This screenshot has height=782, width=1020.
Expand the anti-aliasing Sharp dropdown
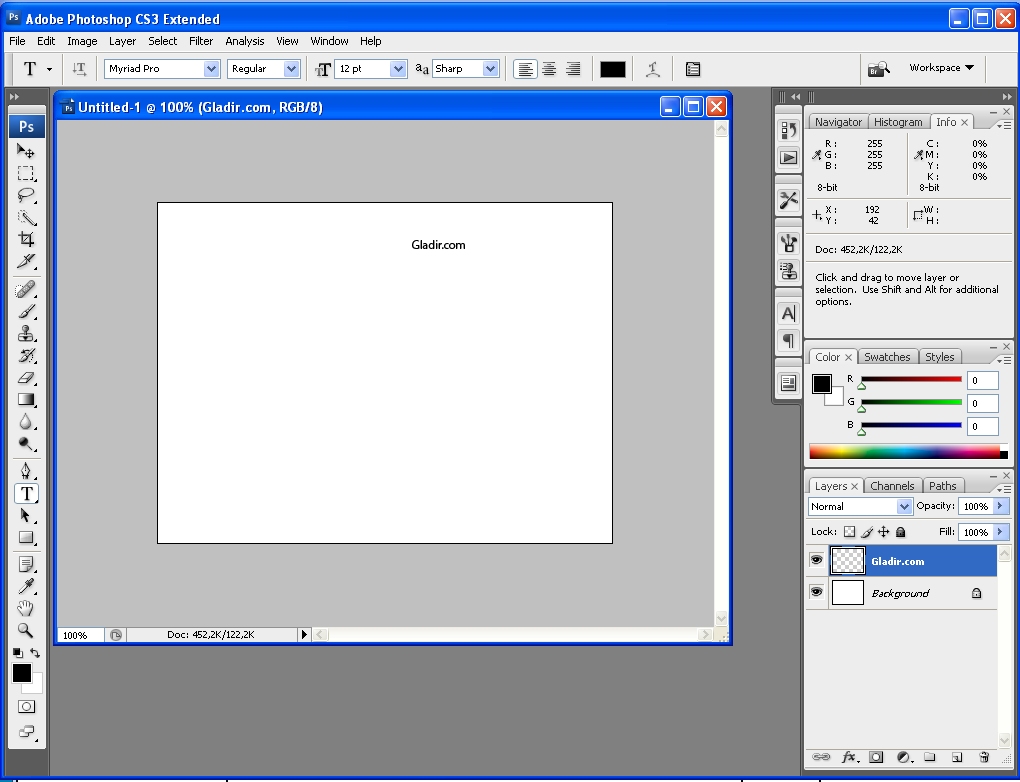click(x=490, y=69)
